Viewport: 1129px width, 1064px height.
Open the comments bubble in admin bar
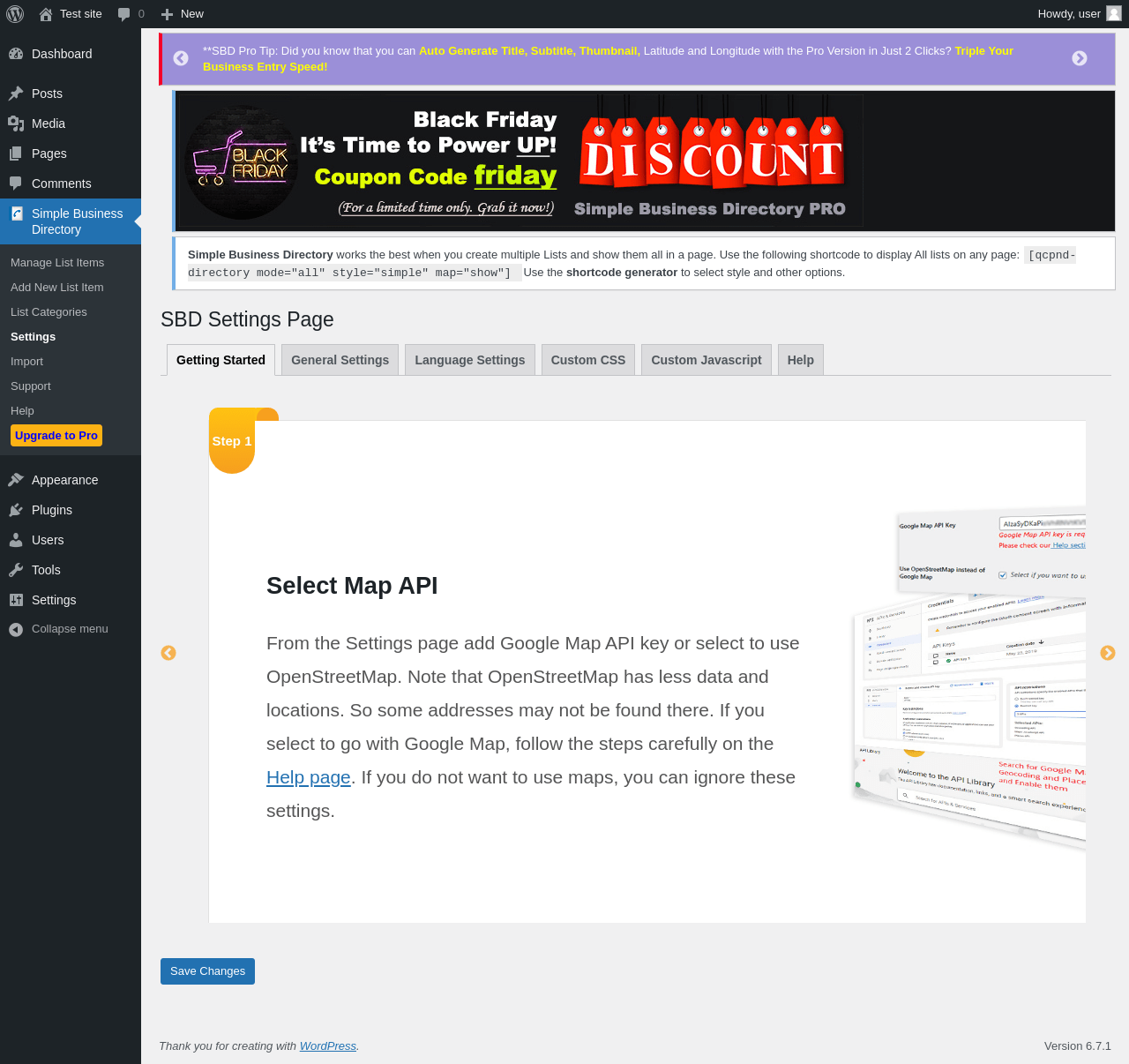pyautogui.click(x=124, y=14)
